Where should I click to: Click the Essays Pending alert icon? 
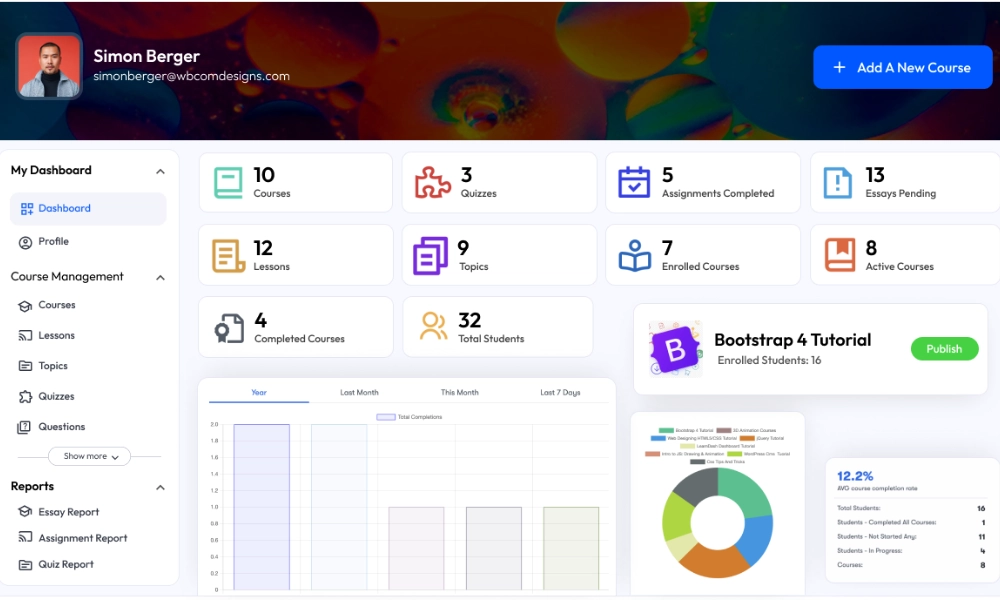[837, 182]
